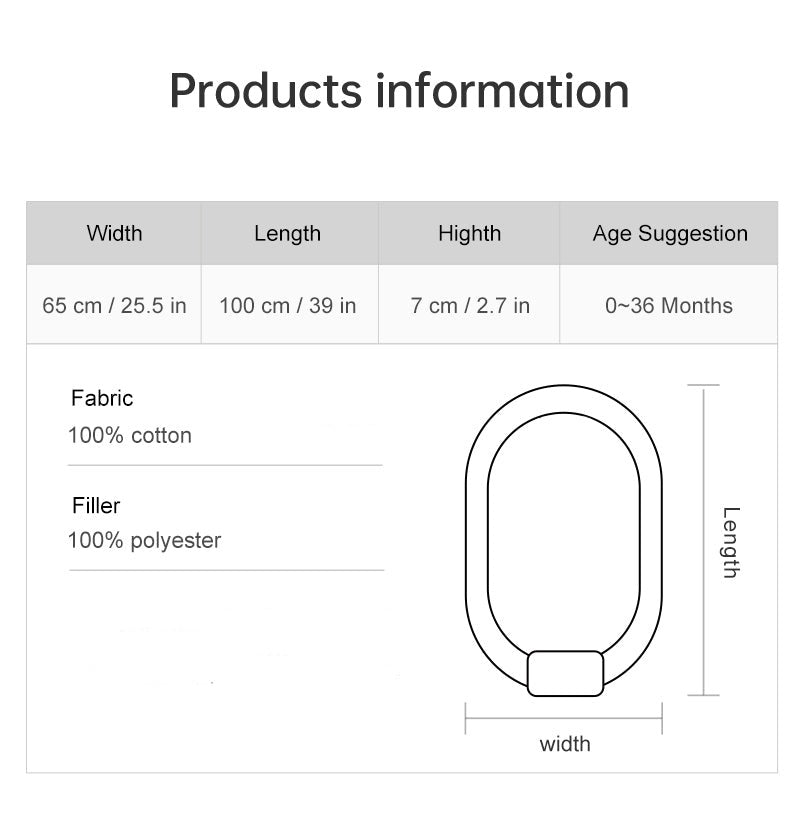Viewport: 800px width, 813px height.
Task: Select the 100 cm / 39 in cell
Action: 290,305
